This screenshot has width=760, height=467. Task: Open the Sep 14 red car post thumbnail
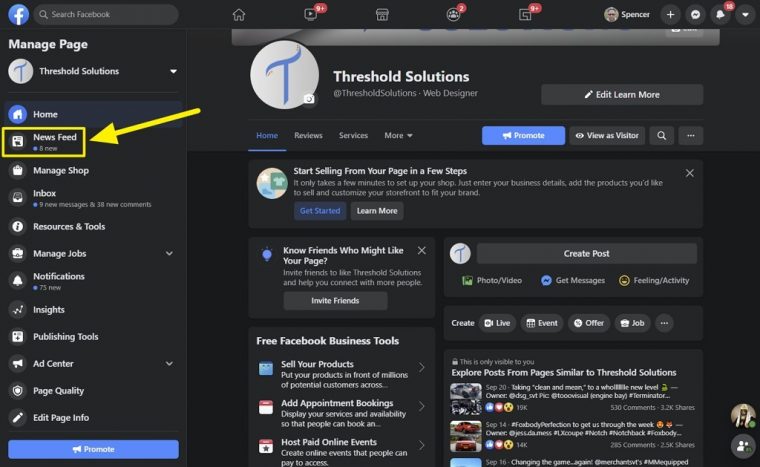click(x=466, y=436)
